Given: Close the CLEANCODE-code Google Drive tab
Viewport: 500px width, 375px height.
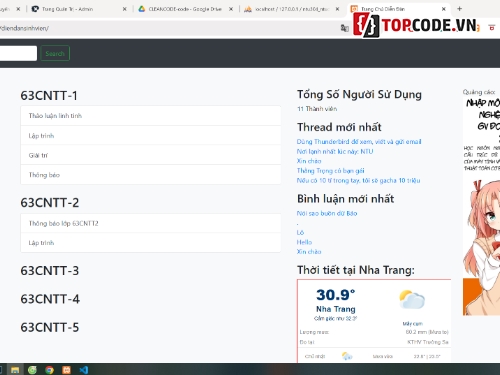Looking at the screenshot, I should pyautogui.click(x=231, y=9).
